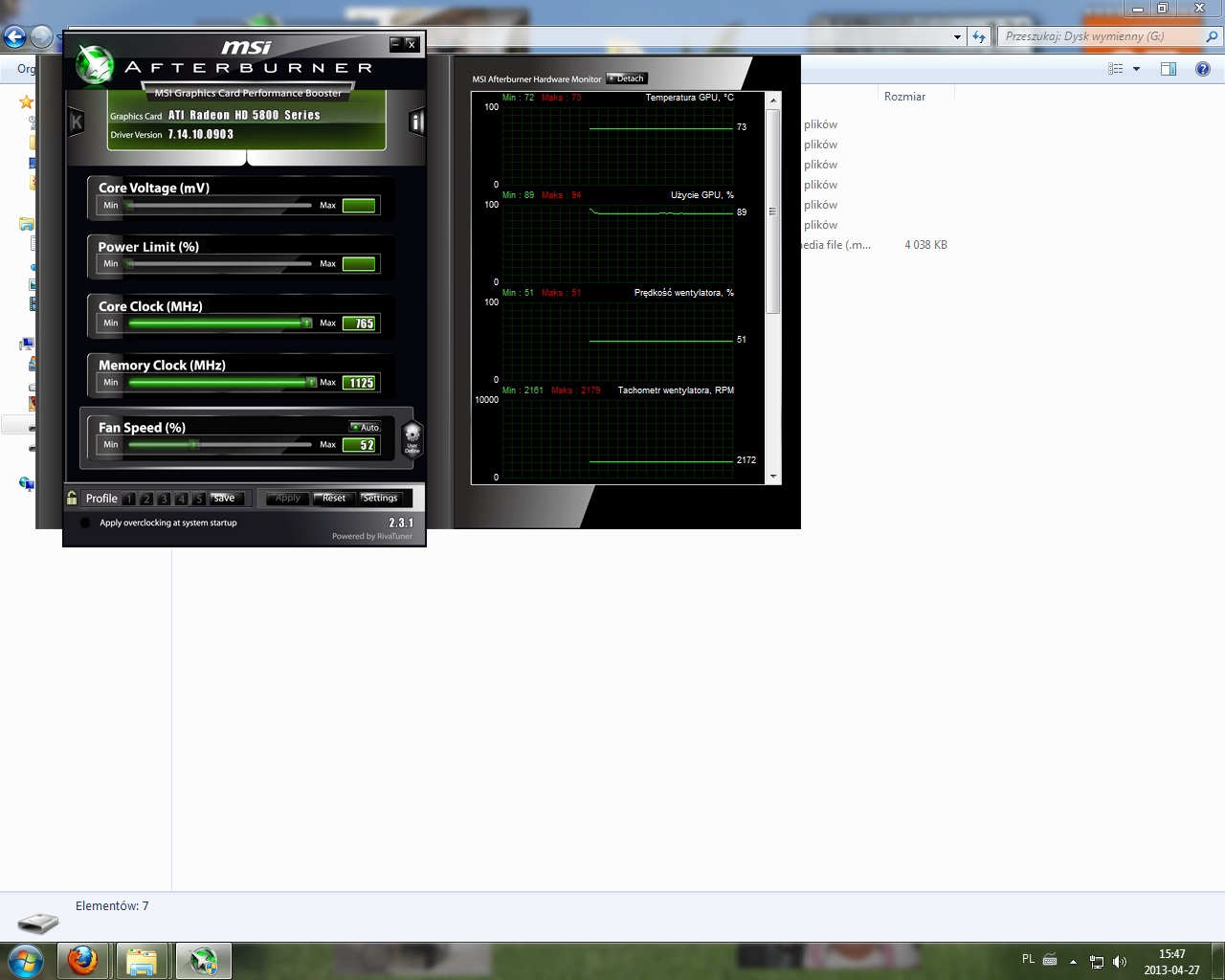Click the Kombustor K button in Afterburner

click(x=77, y=122)
